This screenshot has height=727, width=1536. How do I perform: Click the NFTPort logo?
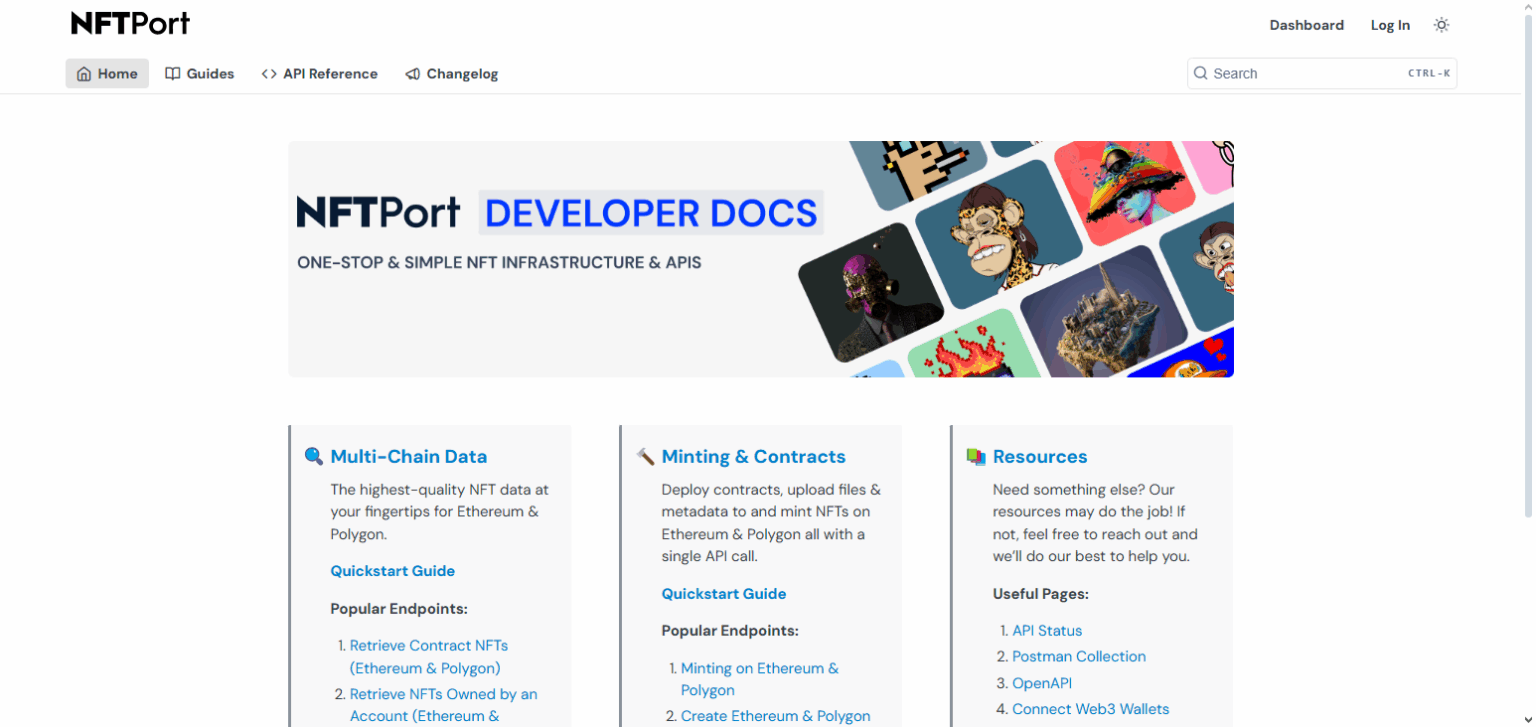click(x=129, y=22)
